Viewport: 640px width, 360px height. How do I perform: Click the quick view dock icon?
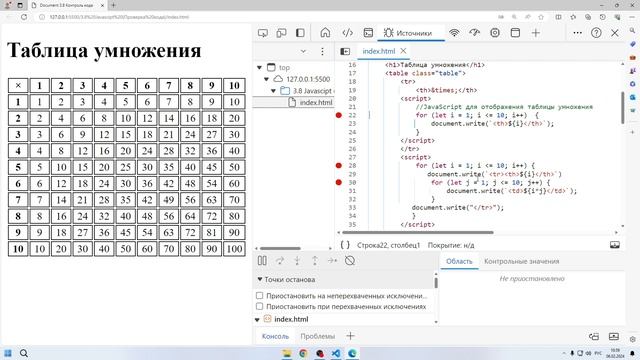(x=594, y=336)
